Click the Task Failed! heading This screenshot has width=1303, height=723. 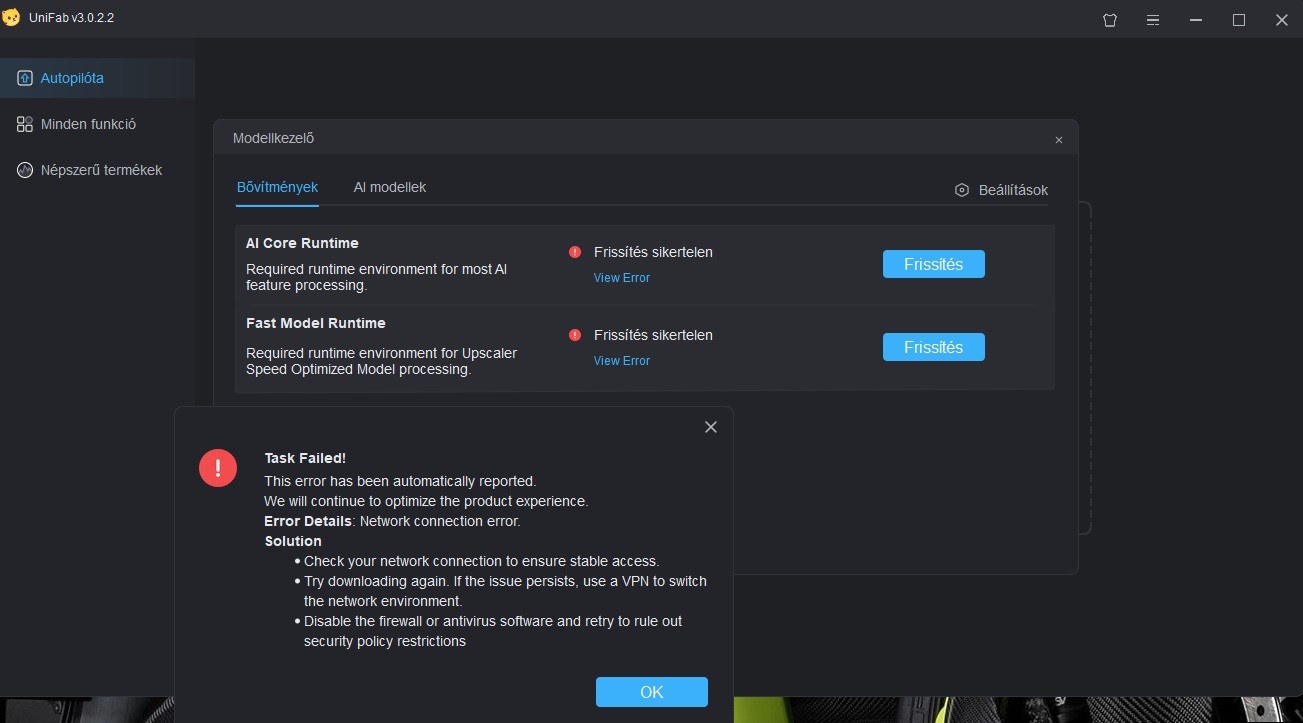coord(305,458)
